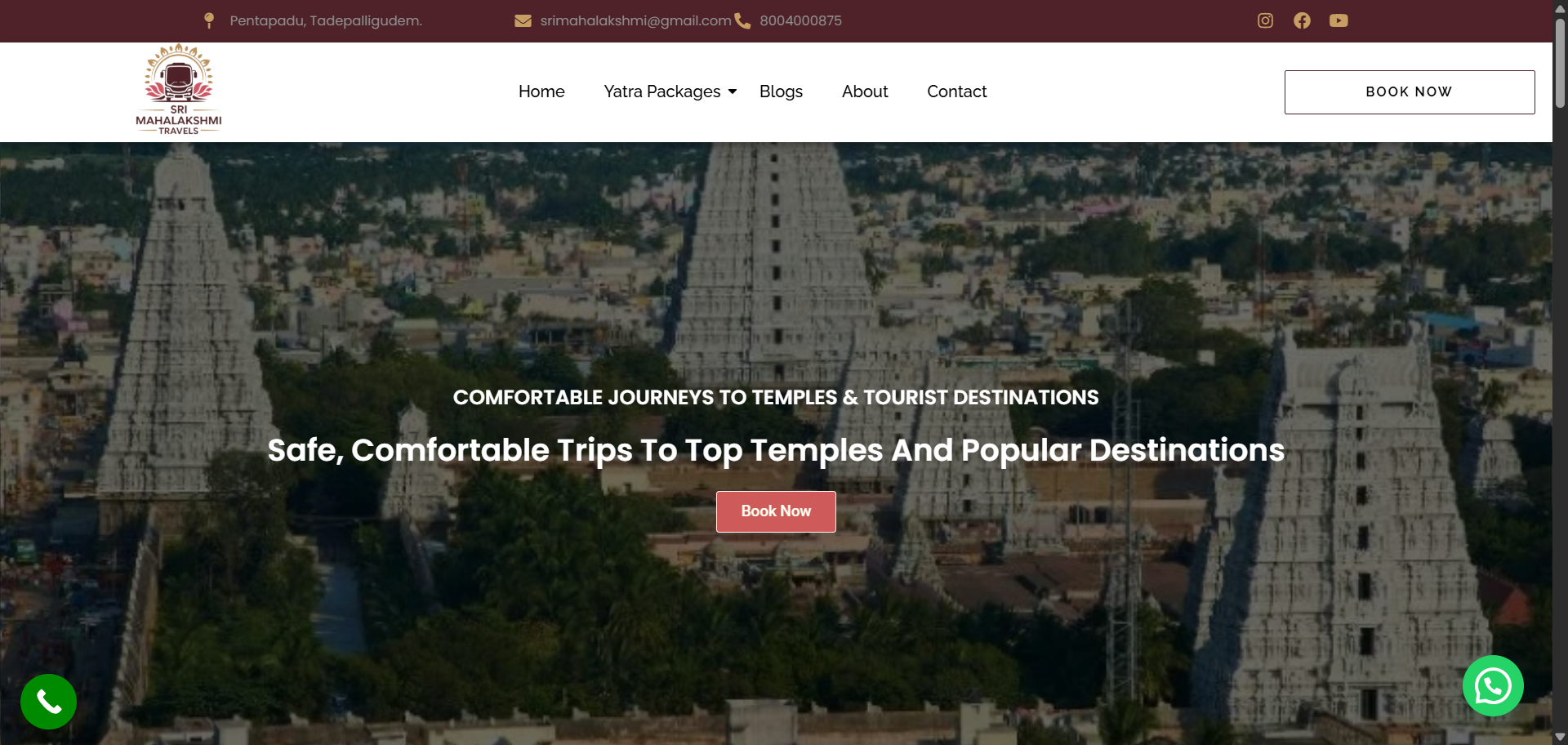Open the Blogs page
This screenshot has height=745, width=1568.
[781, 91]
